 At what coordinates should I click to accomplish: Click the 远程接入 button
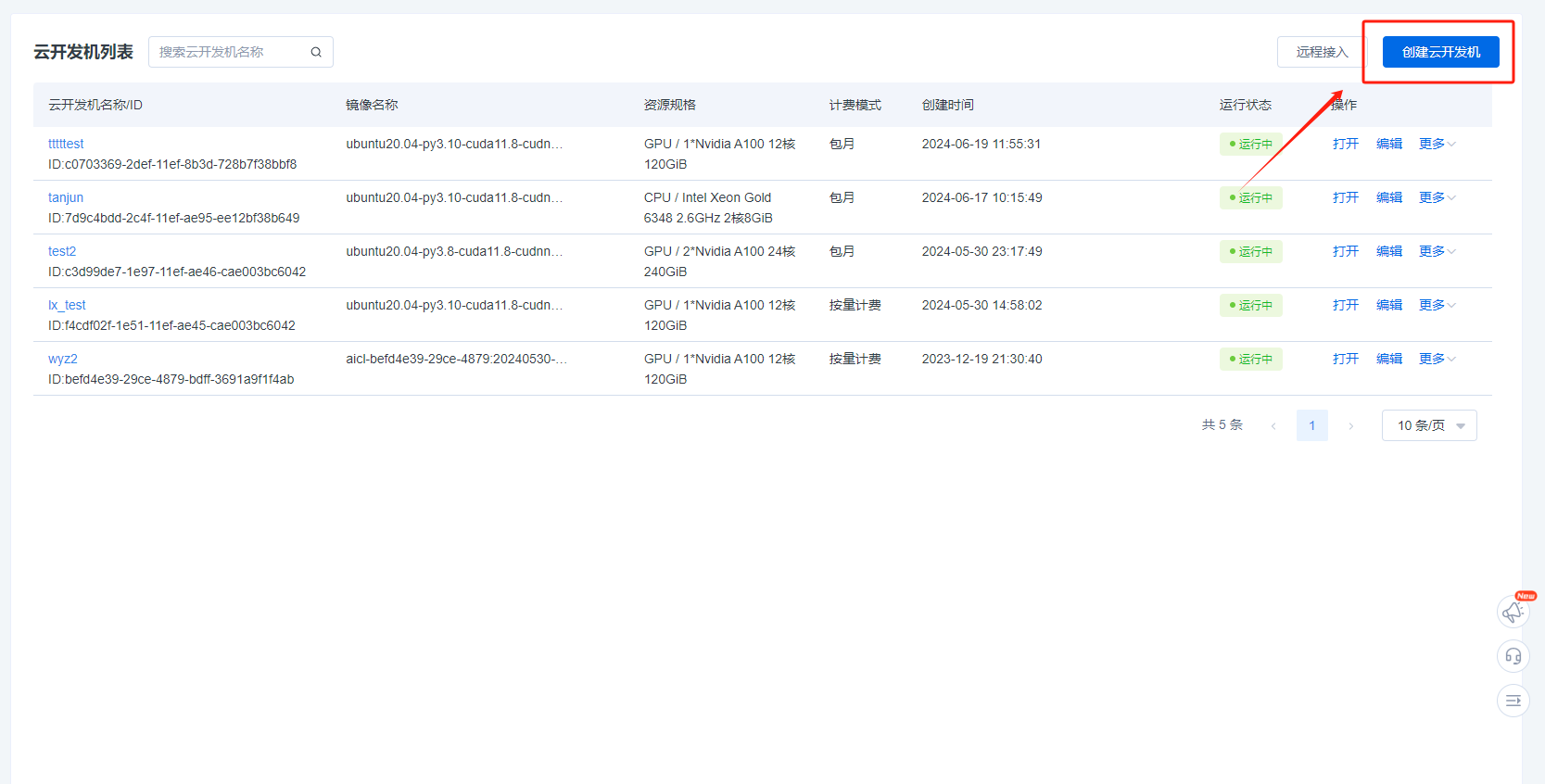point(1323,52)
